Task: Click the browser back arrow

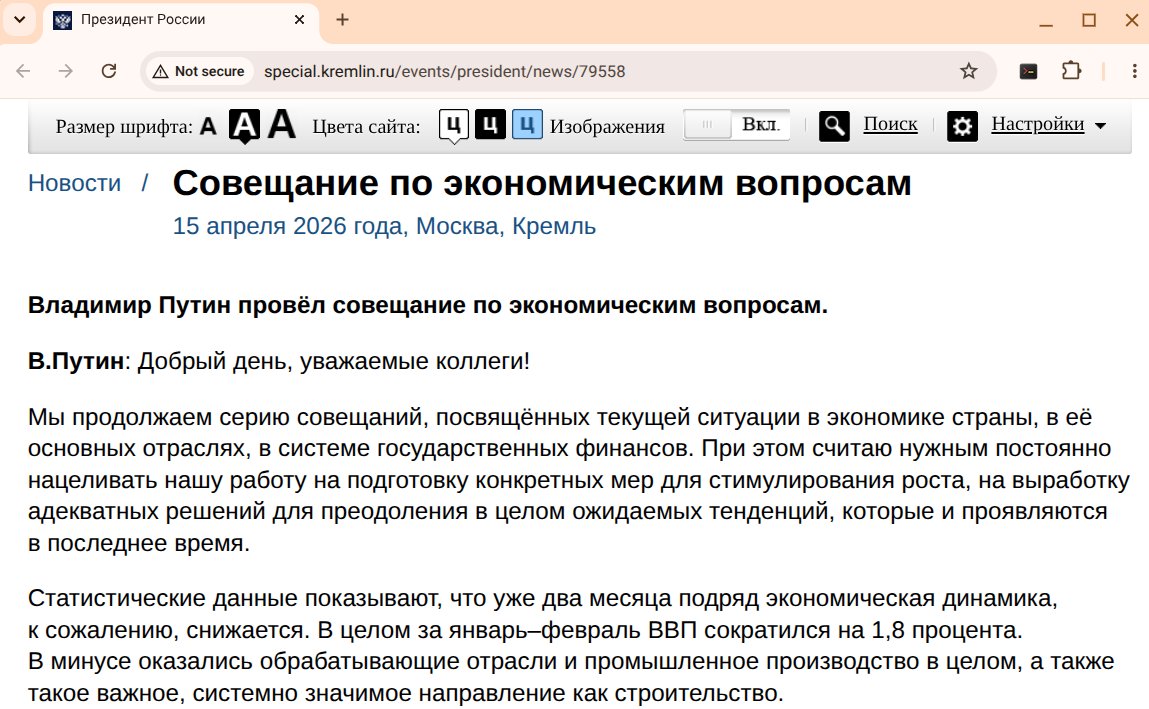Action: tap(23, 71)
